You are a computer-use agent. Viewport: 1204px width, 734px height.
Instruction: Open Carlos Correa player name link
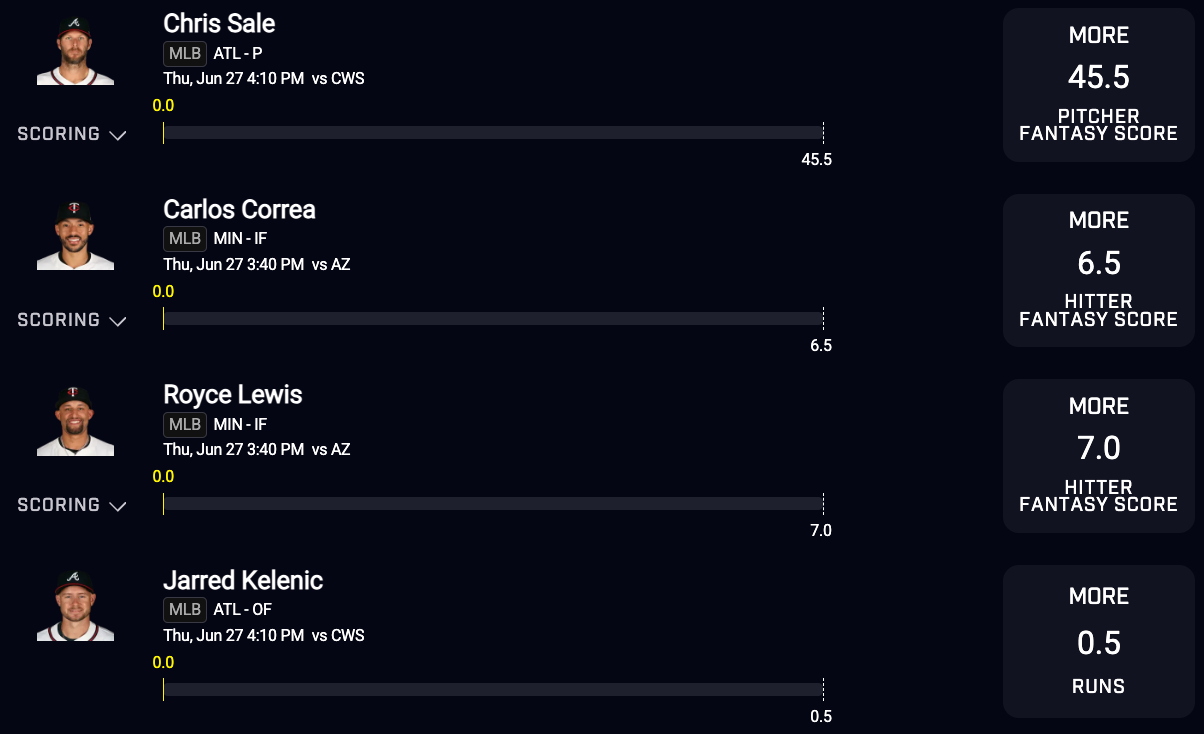point(239,210)
